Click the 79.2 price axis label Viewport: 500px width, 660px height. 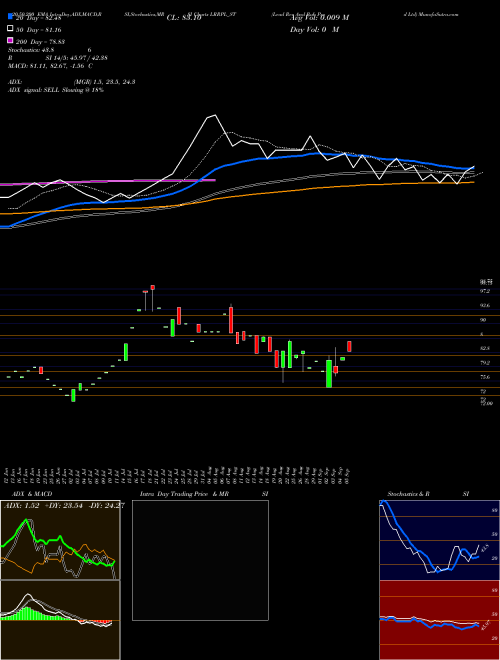pos(485,363)
